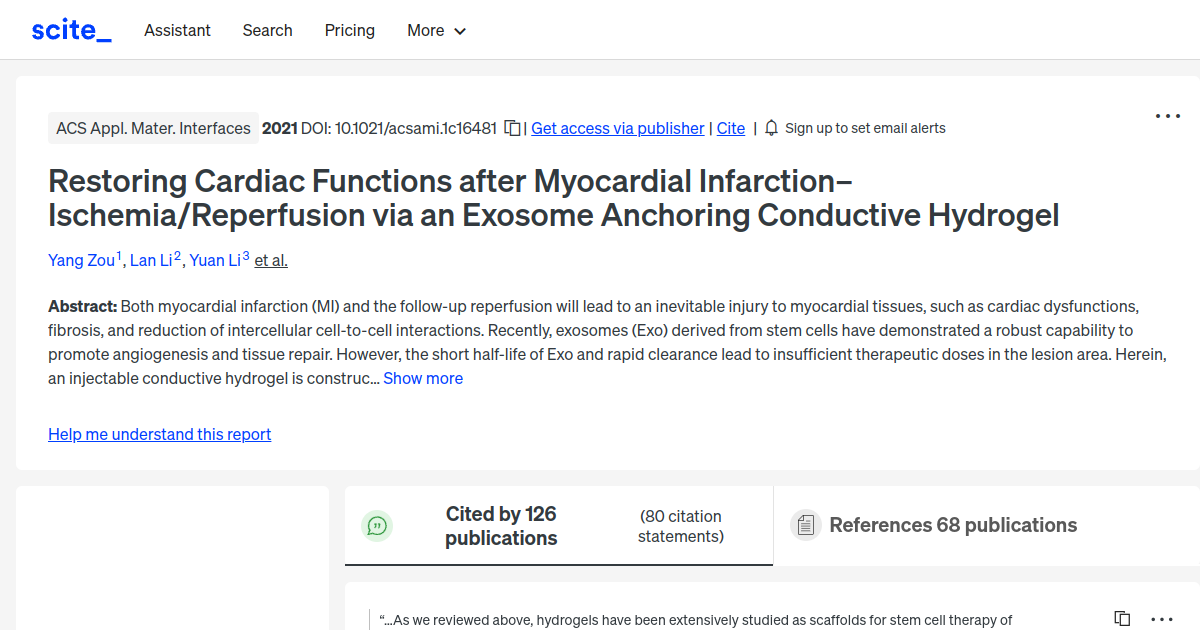Viewport: 1200px width, 630px height.
Task: Click the Get access via publisher link
Action: tap(617, 128)
